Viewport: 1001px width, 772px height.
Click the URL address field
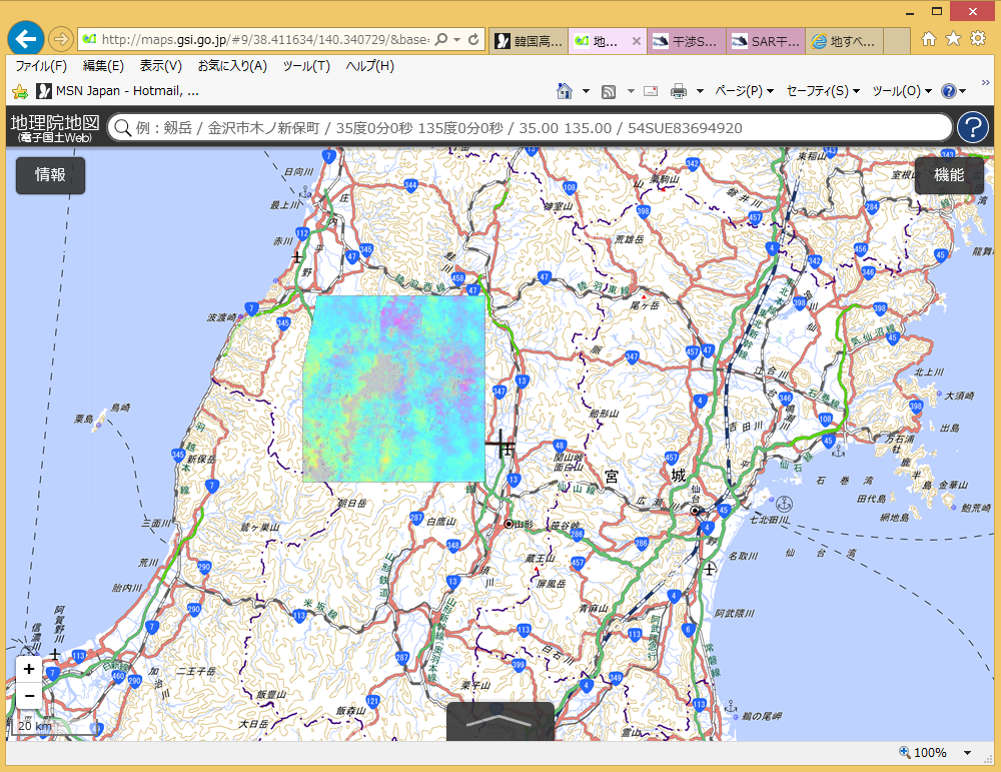pos(265,40)
